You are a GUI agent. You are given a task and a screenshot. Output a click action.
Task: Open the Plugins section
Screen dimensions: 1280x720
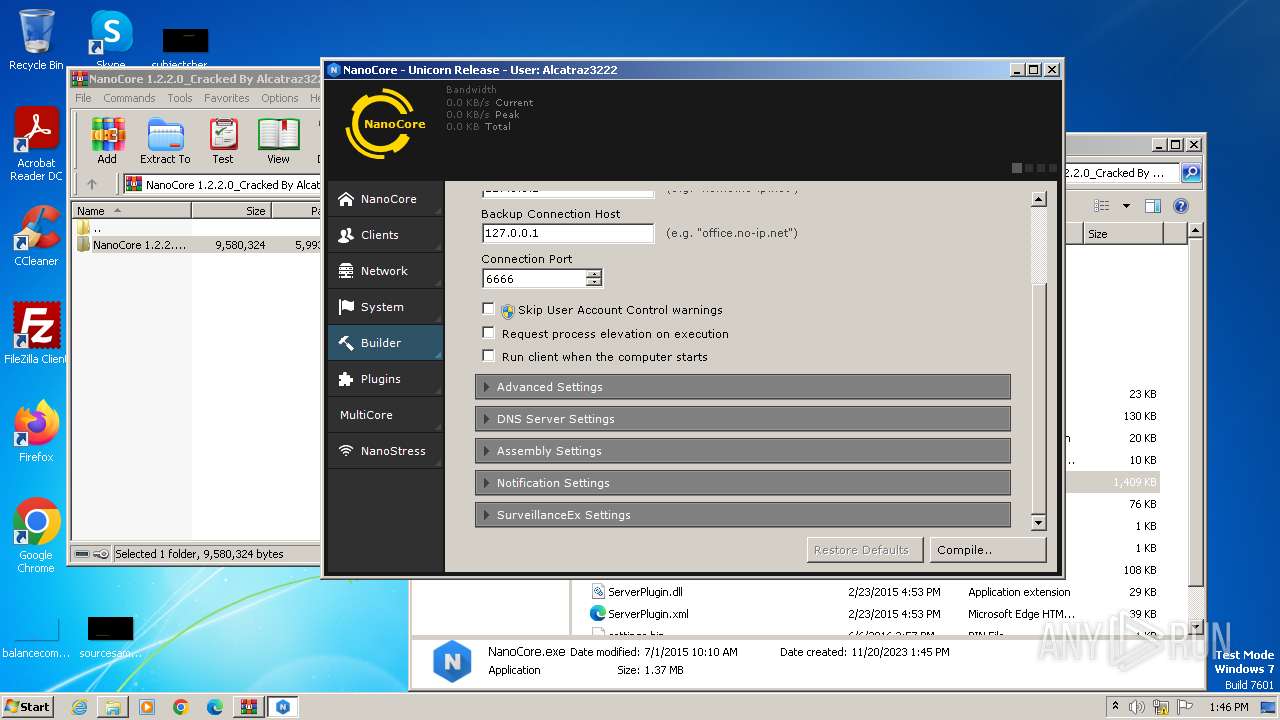[x=385, y=379]
